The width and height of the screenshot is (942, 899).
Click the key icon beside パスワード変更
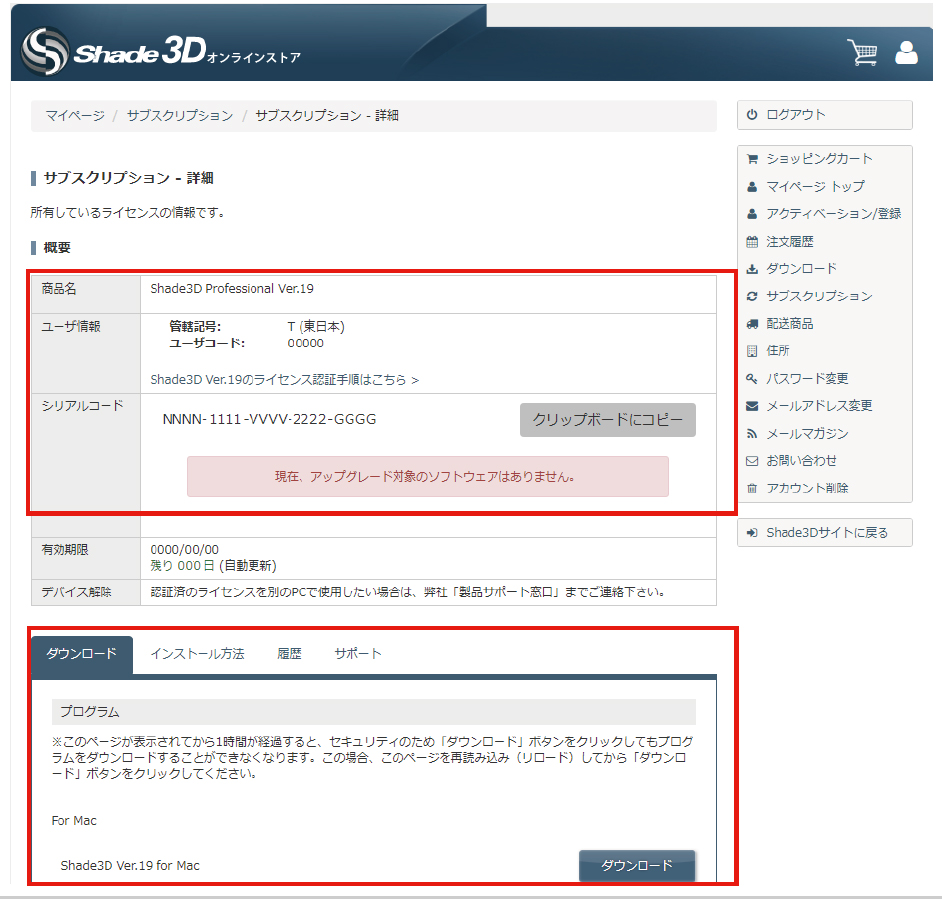coord(752,379)
